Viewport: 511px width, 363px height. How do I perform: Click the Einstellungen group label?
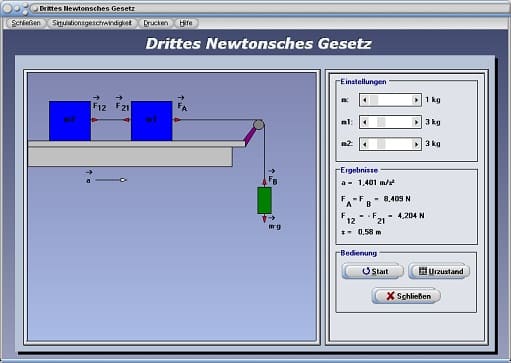coord(363,82)
